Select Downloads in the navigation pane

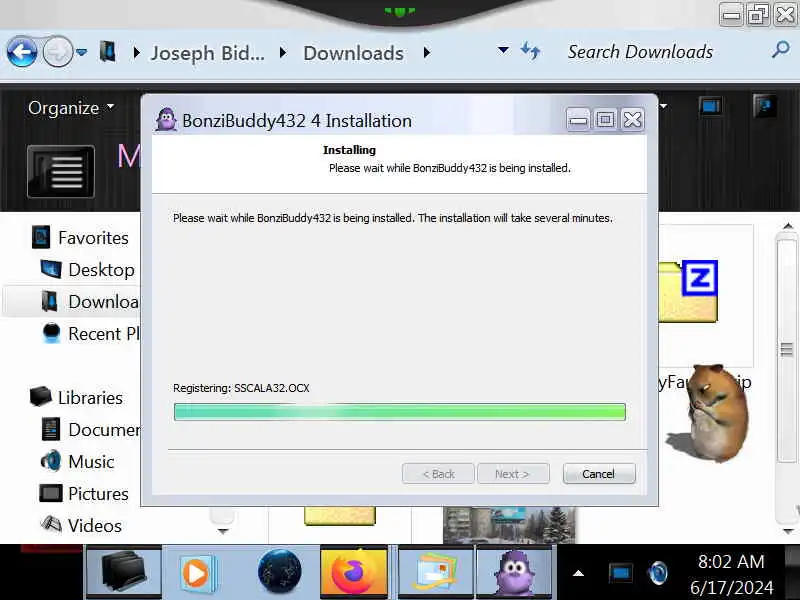pos(104,302)
